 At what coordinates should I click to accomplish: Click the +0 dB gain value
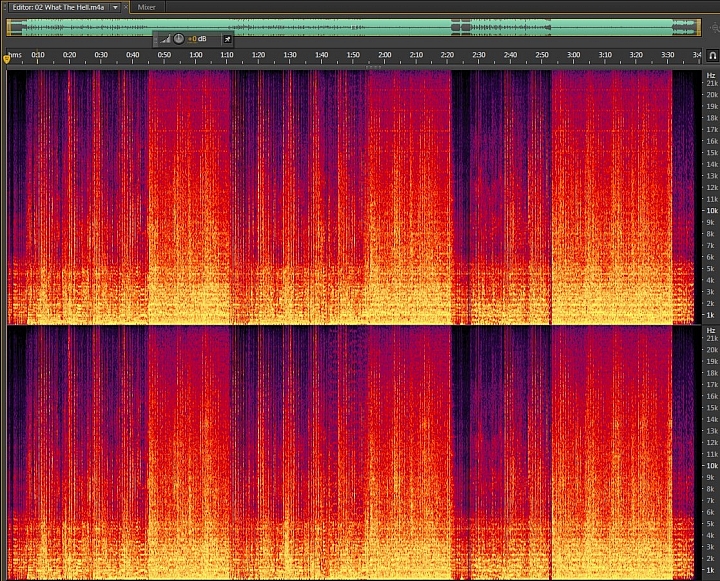[197, 39]
